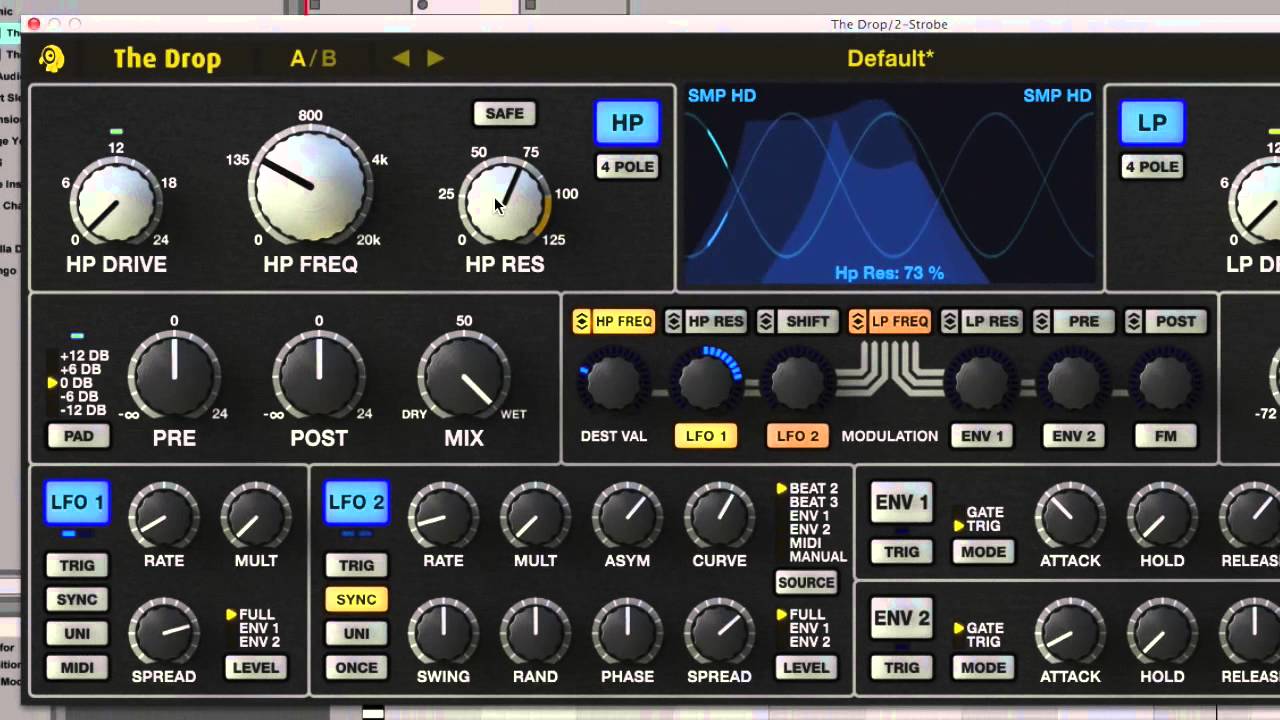Click the ENV 2 MODE selector button

983,667
